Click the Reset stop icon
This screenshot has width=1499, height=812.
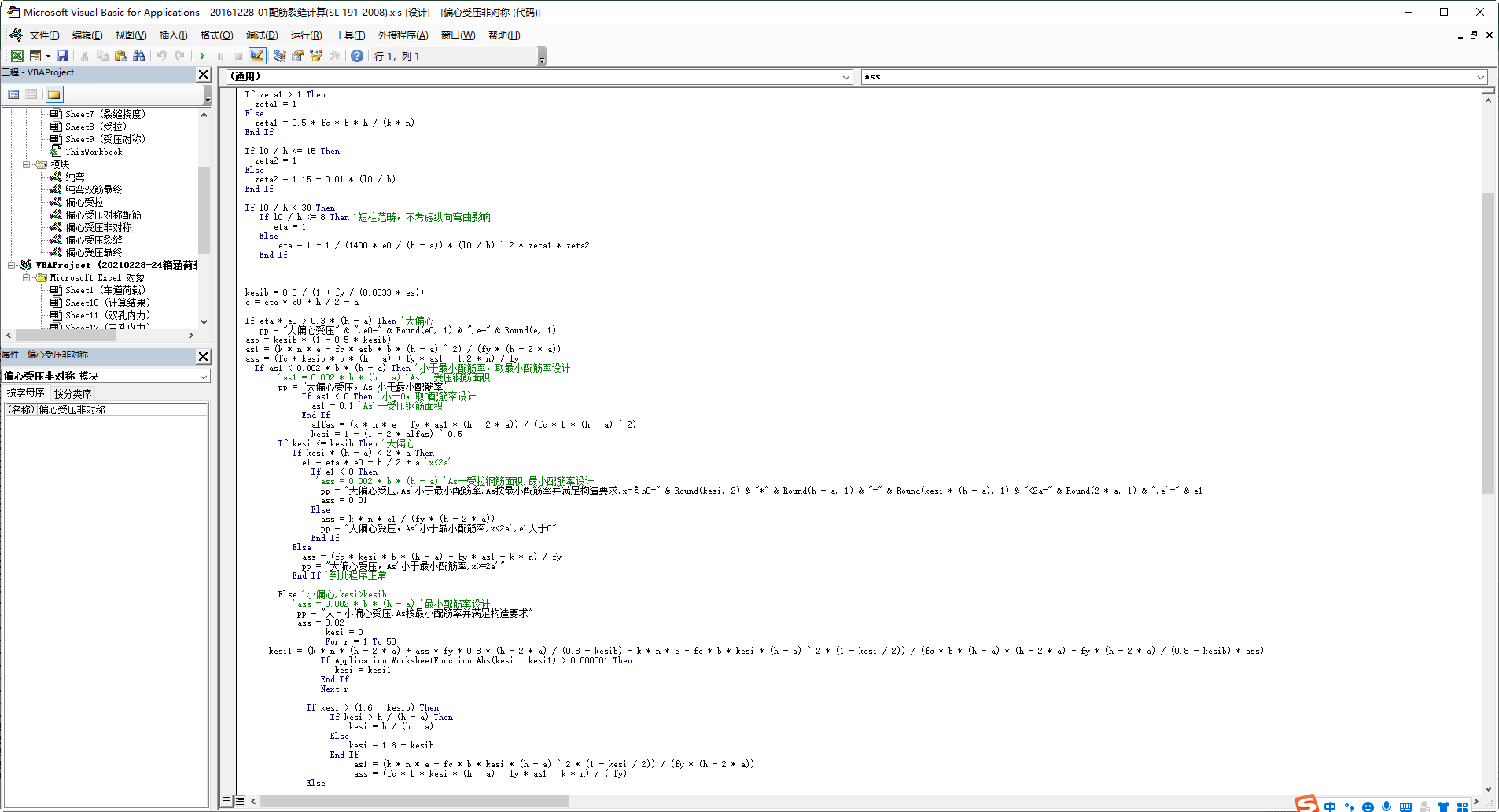(x=238, y=56)
